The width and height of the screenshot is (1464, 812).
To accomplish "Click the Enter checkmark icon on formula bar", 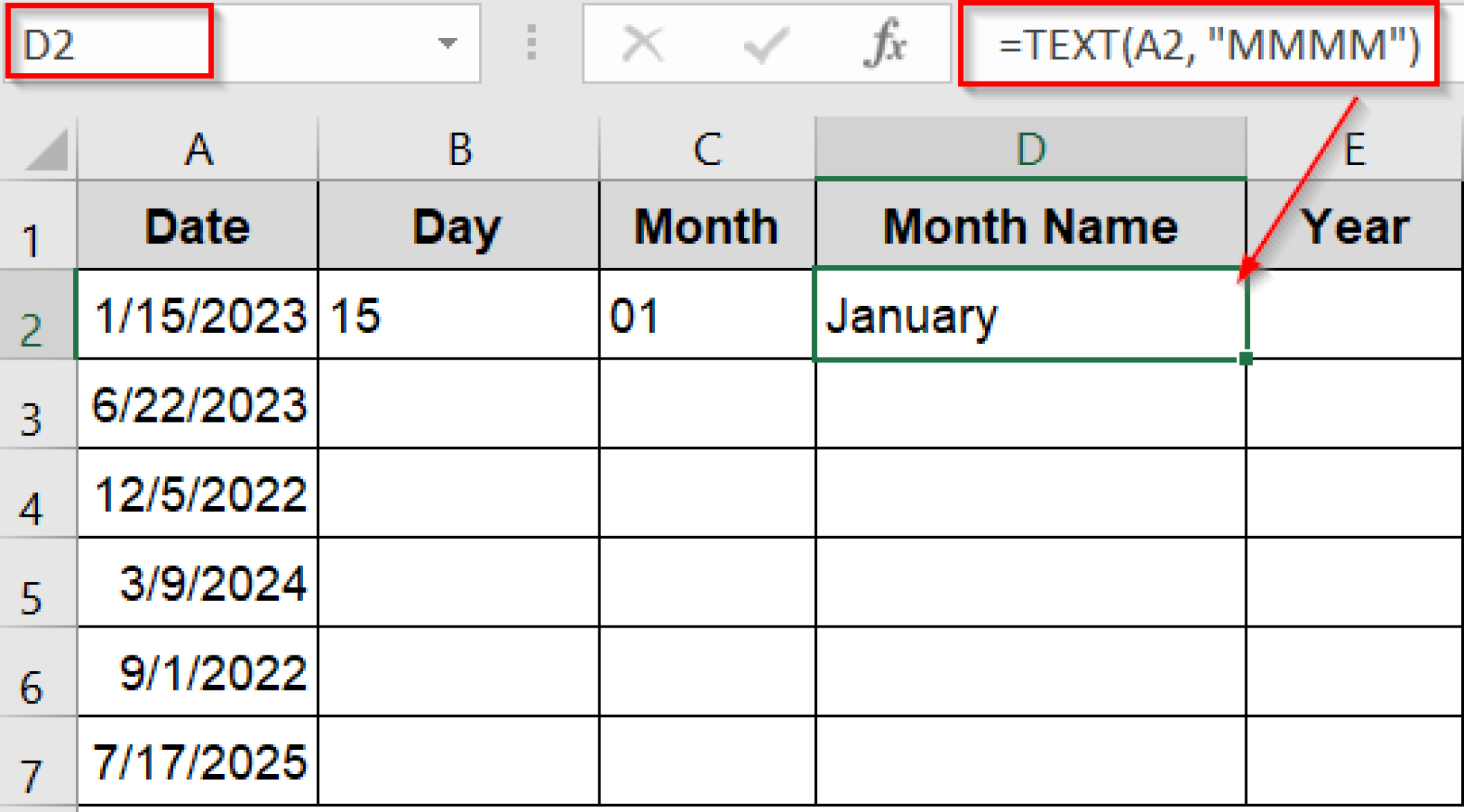I will (763, 43).
